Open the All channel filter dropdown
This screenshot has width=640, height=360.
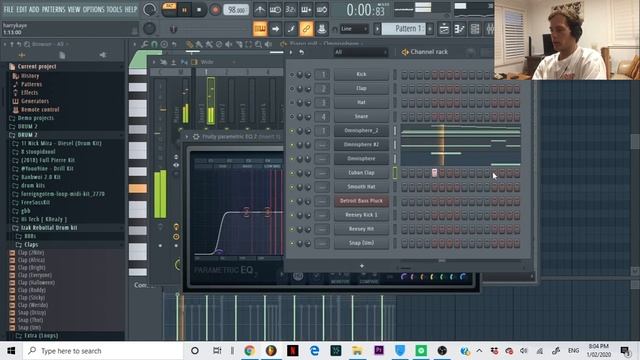[x=360, y=52]
